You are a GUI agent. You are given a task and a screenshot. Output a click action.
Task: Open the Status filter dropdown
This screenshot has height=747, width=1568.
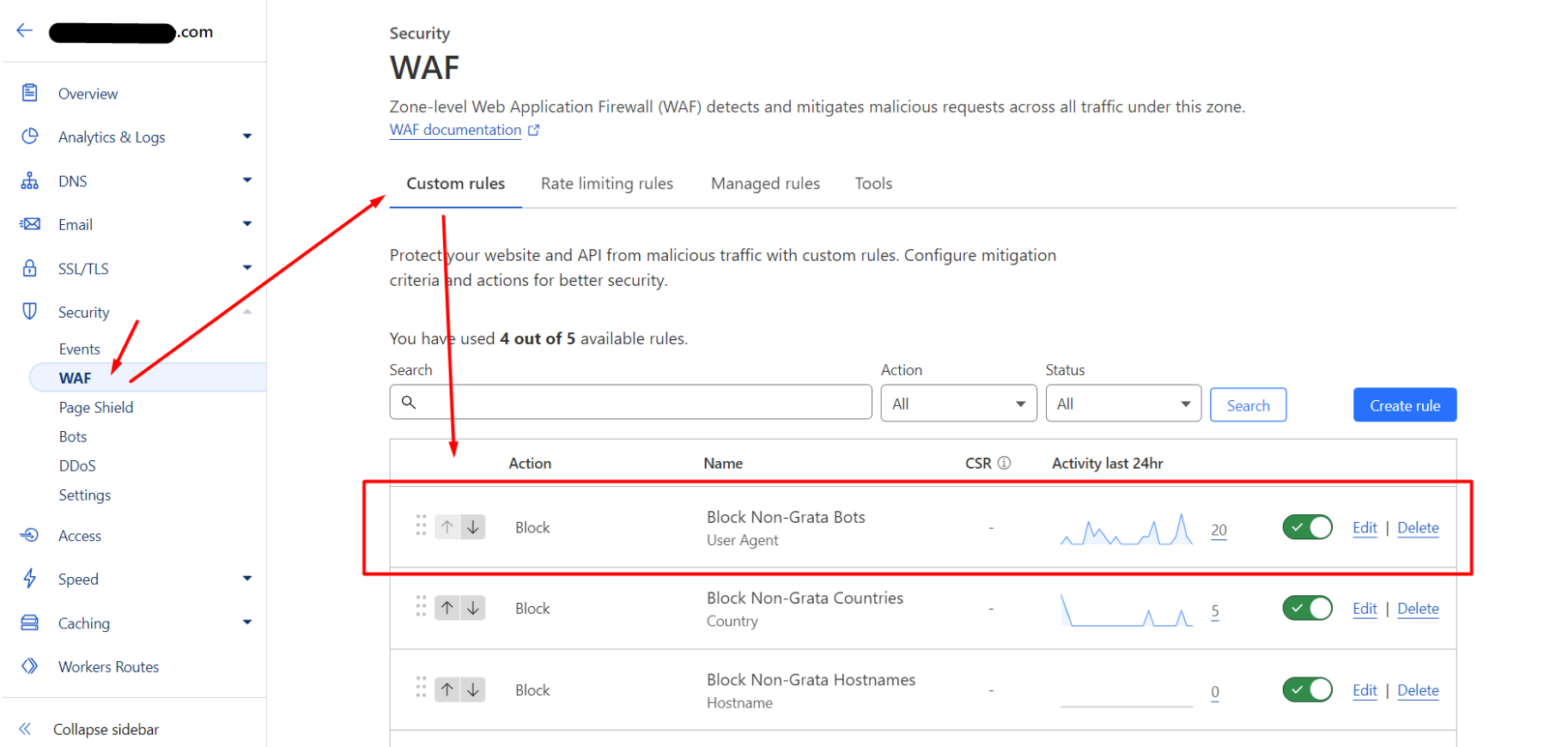pos(1123,404)
